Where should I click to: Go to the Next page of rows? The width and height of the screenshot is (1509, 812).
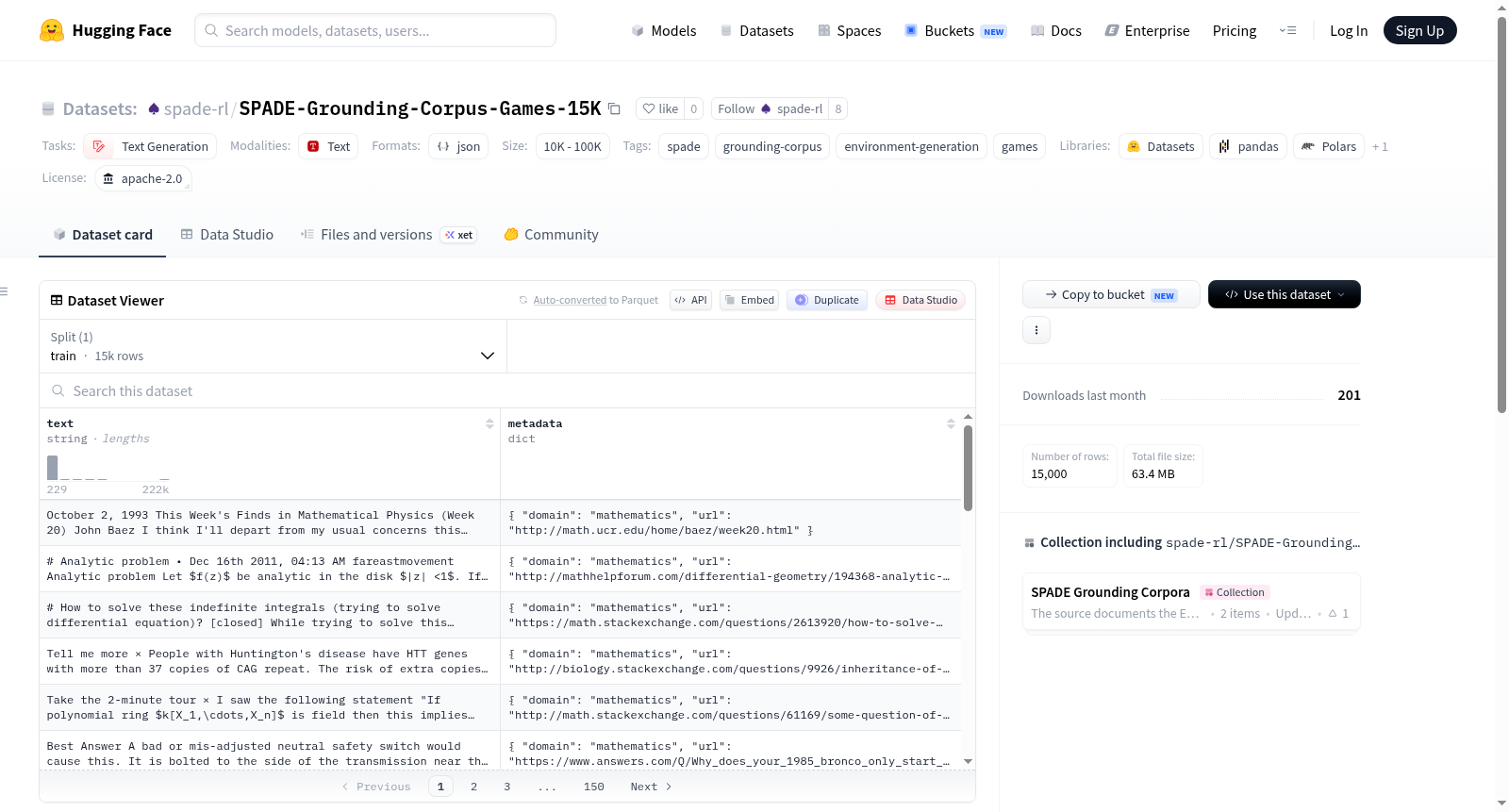click(x=651, y=787)
